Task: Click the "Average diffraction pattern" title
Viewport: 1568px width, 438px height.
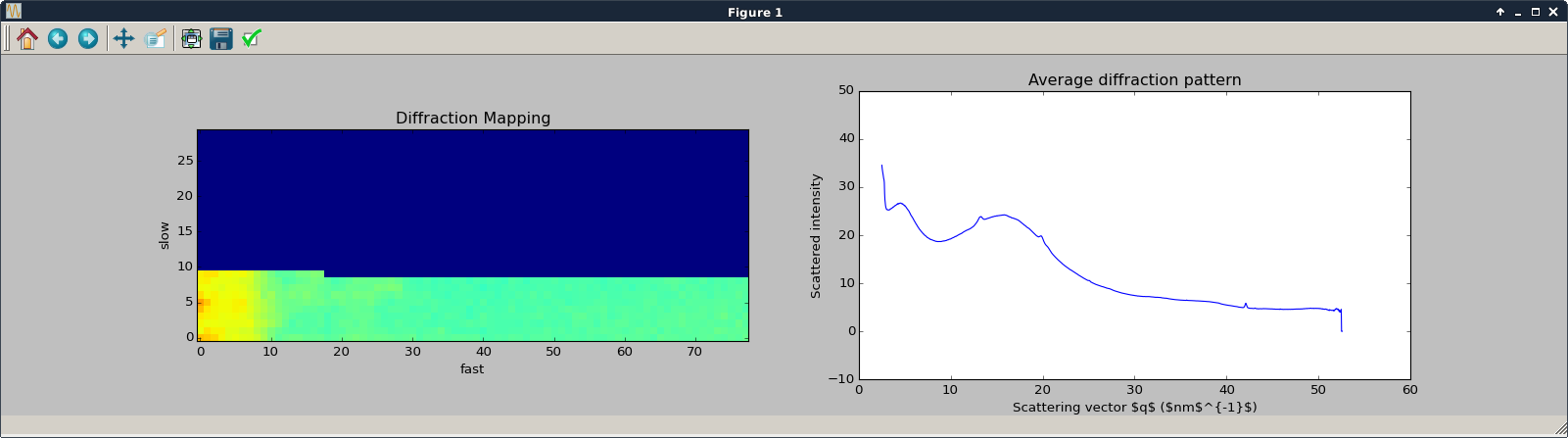Action: pos(1134,79)
